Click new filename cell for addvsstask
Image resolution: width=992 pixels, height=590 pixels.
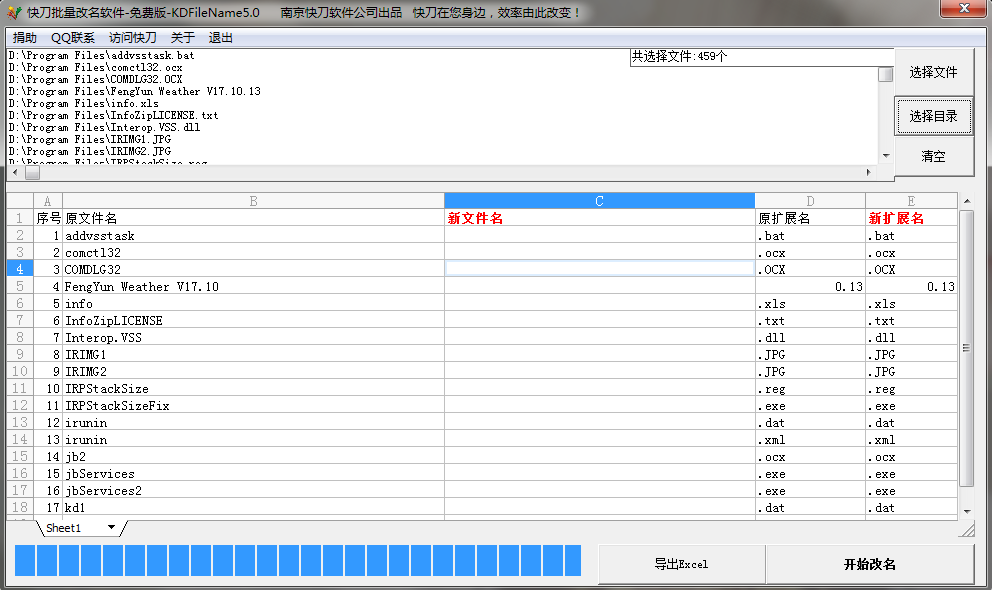tap(599, 236)
